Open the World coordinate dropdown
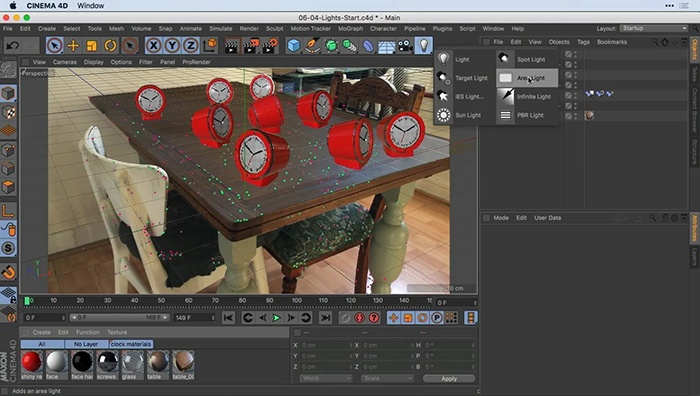 pos(326,378)
